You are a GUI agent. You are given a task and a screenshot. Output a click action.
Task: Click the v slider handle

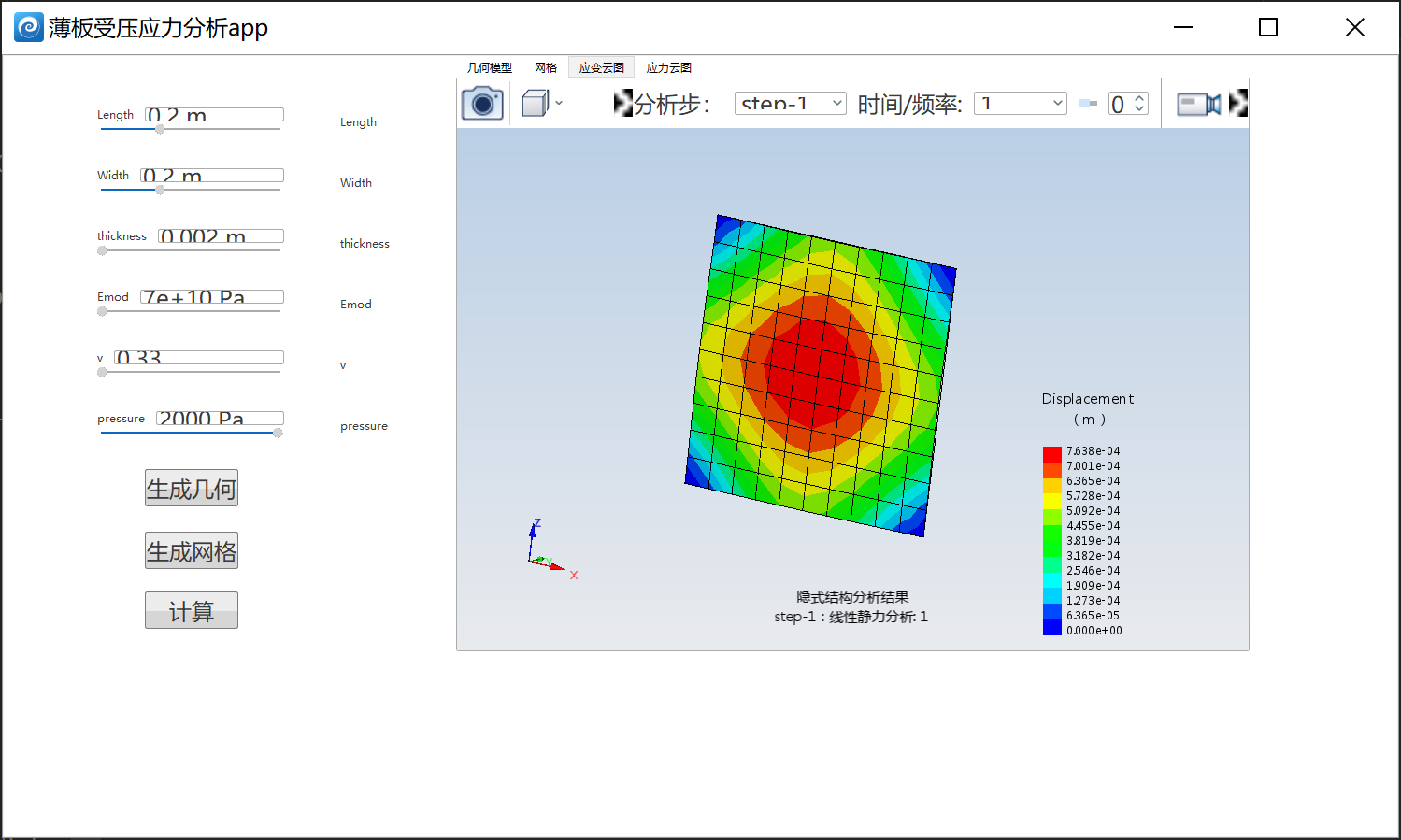point(102,372)
